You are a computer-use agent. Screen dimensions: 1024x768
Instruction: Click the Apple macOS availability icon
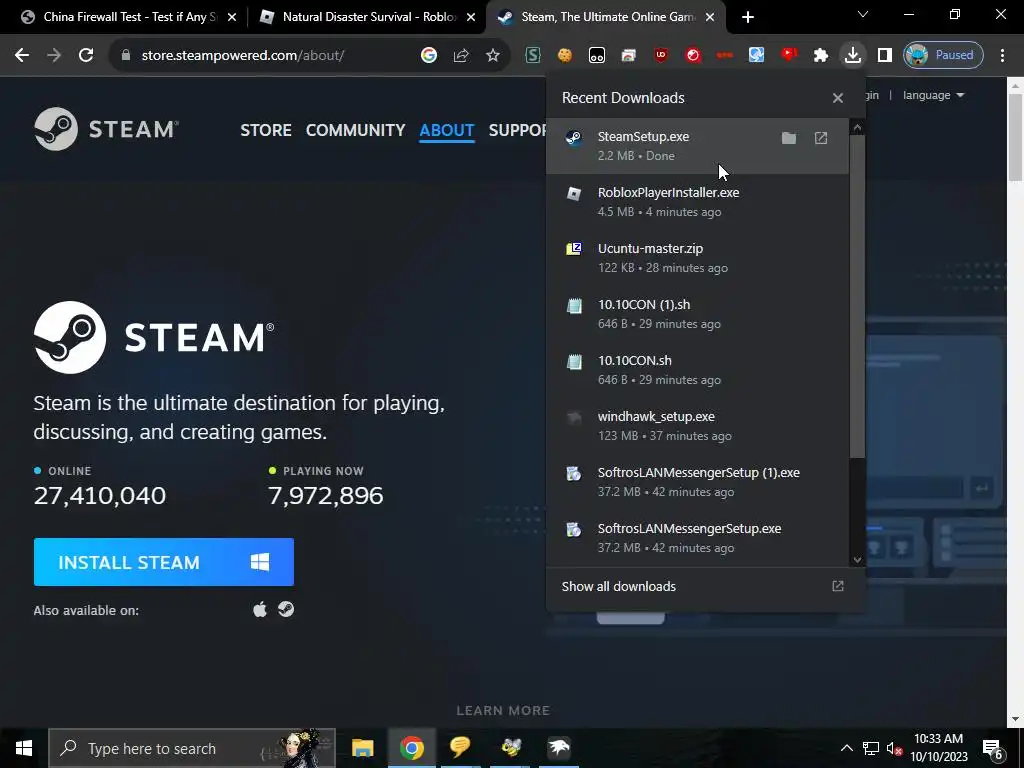[260, 609]
